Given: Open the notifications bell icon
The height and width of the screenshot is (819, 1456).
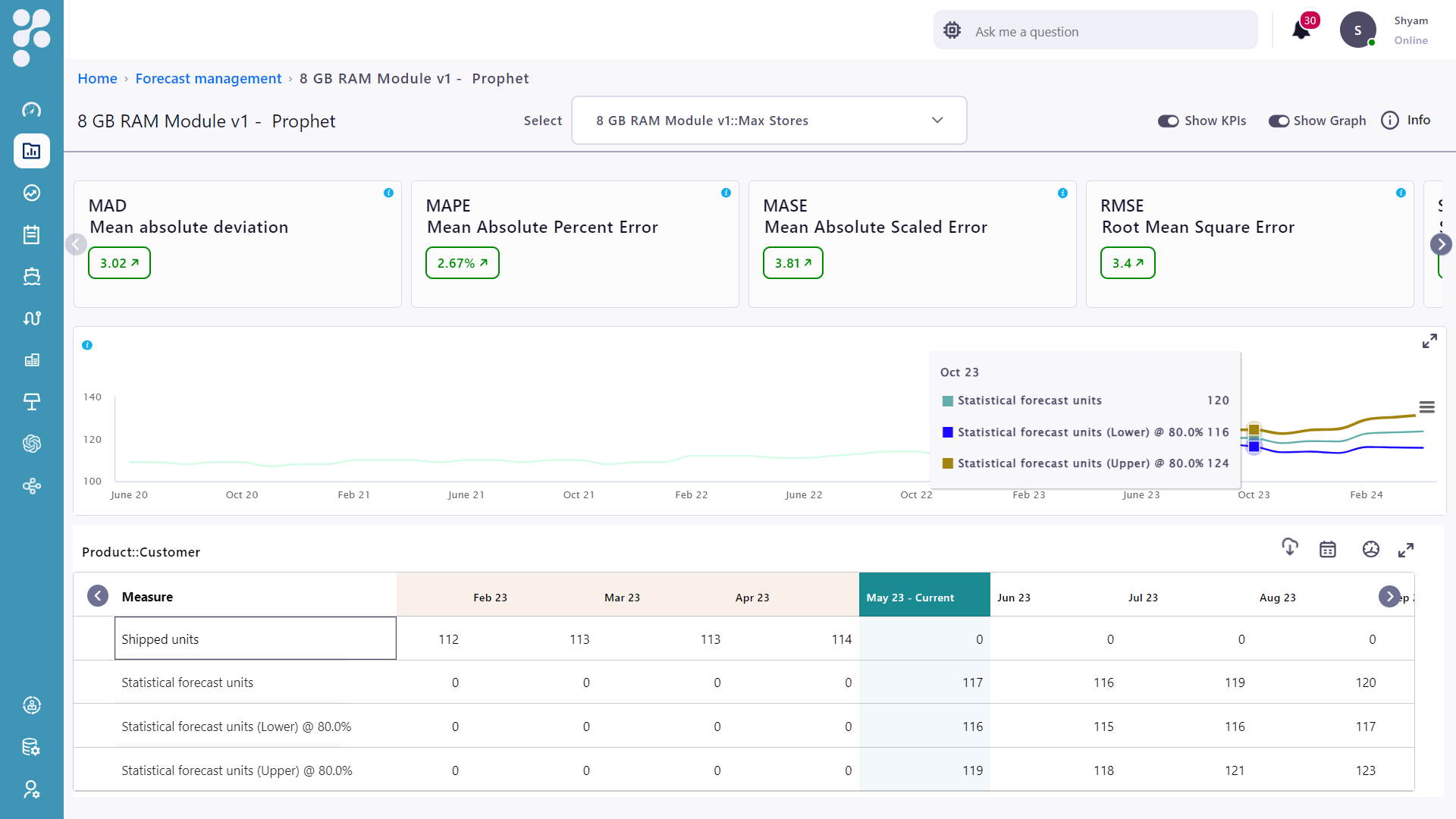Looking at the screenshot, I should [1301, 30].
